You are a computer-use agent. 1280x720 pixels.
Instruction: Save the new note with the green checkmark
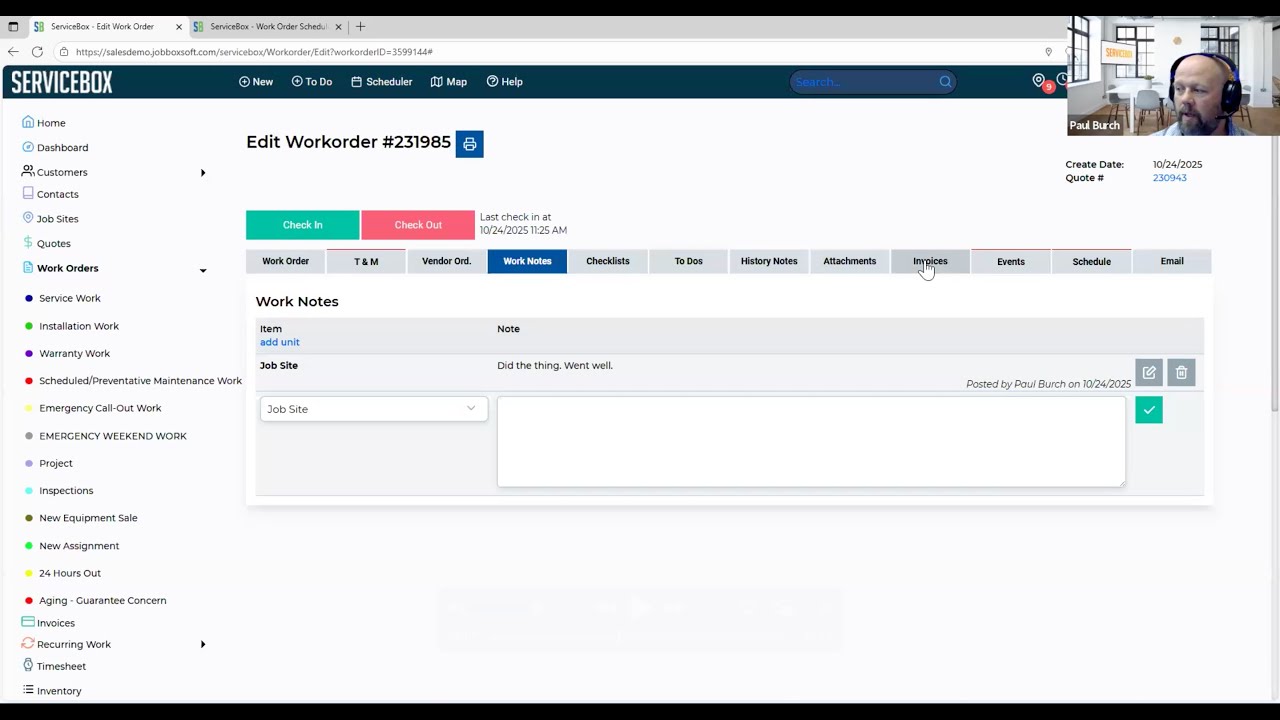(x=1149, y=410)
